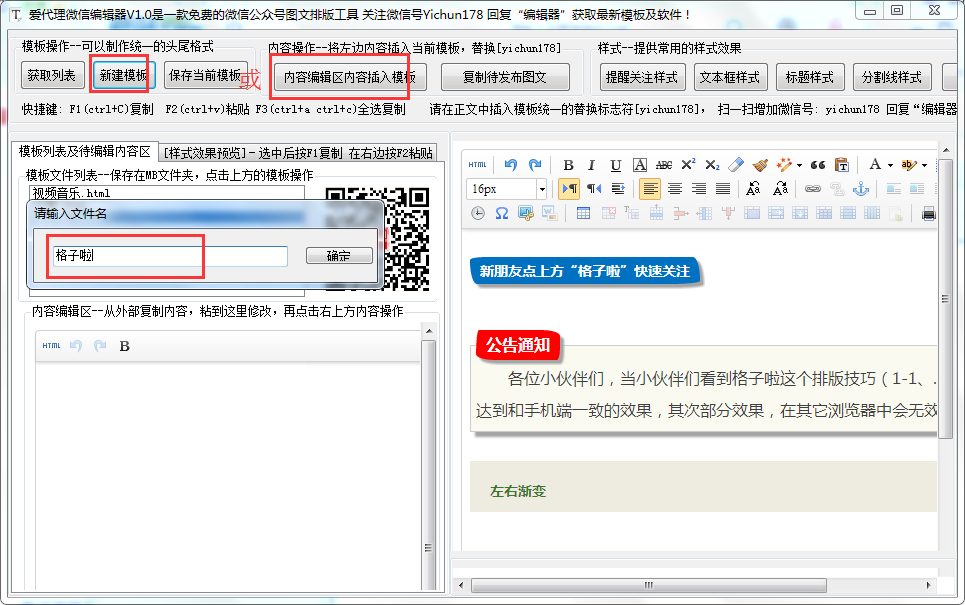Apply the character border icon
Screen dimensions: 965x605
[640, 165]
